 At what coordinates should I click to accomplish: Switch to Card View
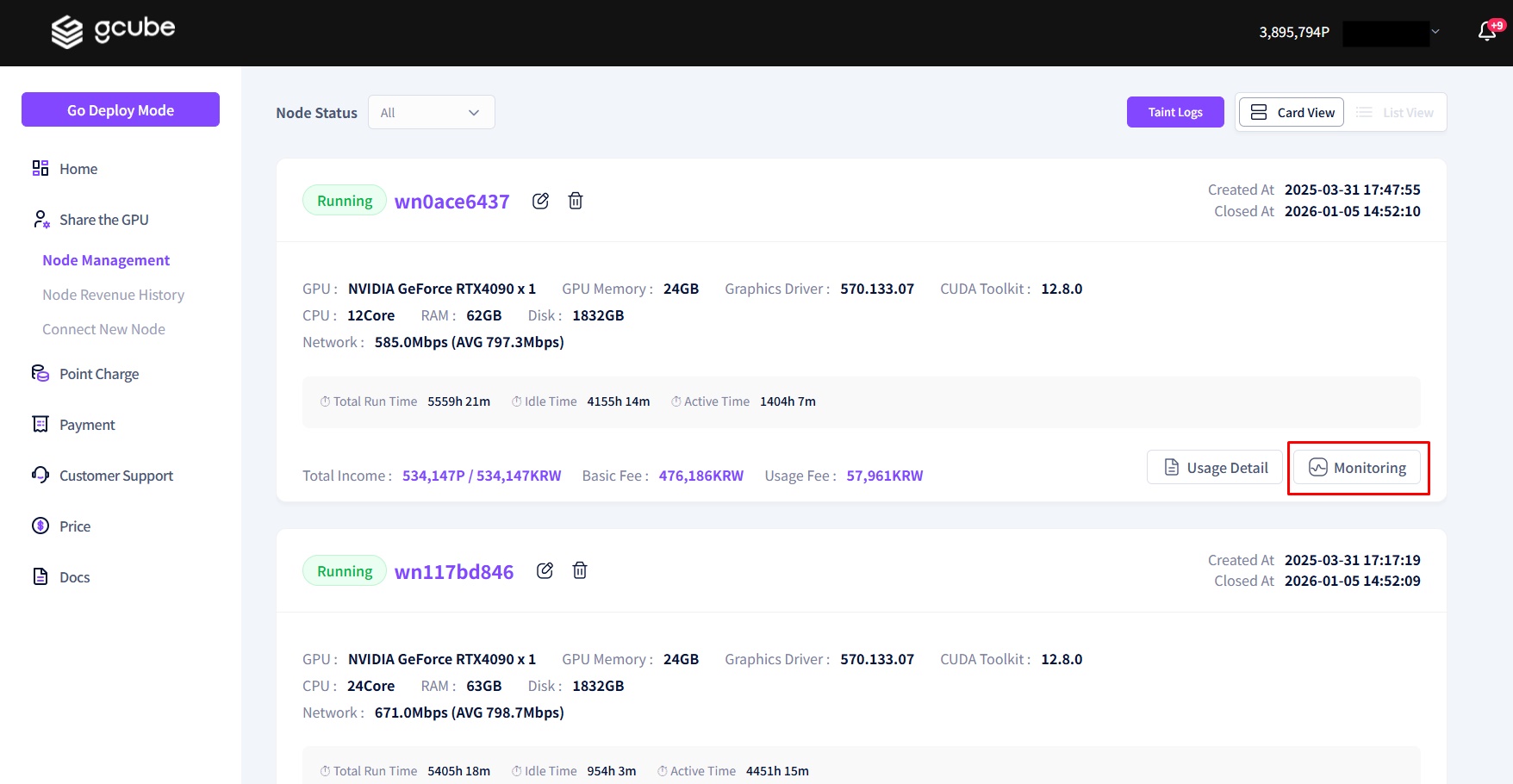tap(1292, 112)
